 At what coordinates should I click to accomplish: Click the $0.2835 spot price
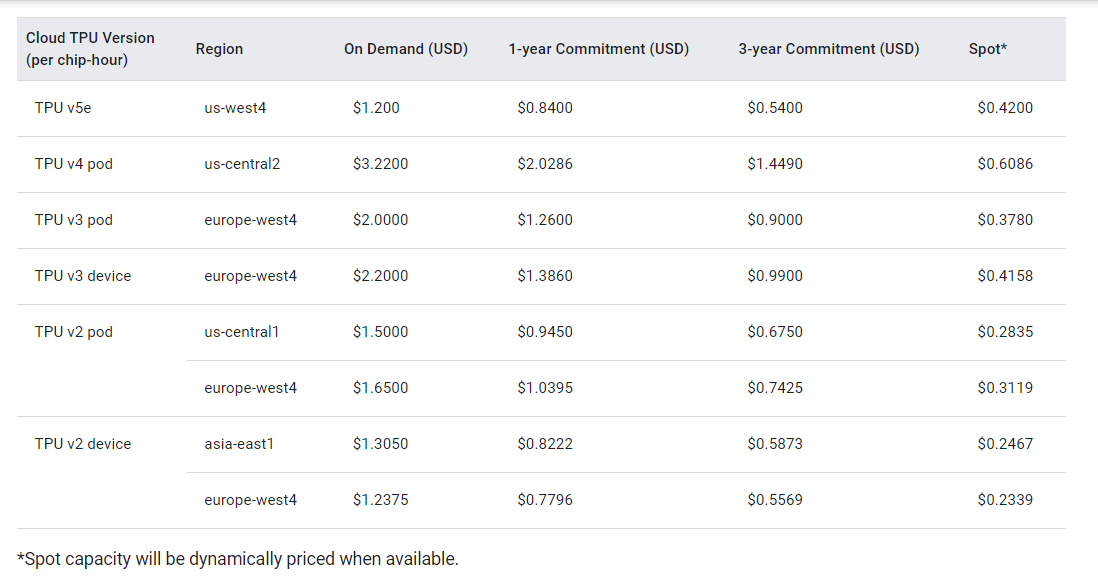tap(1005, 332)
